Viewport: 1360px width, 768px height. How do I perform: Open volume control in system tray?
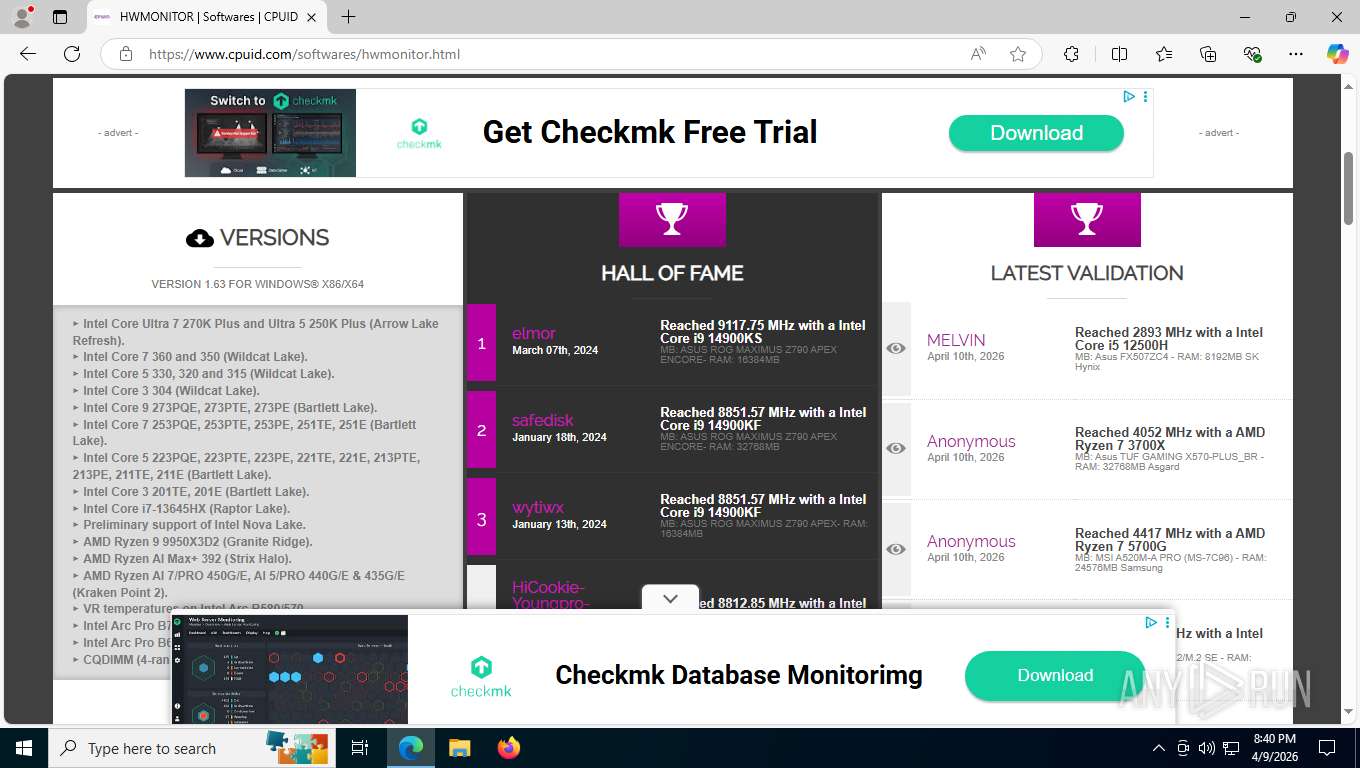pos(1207,748)
